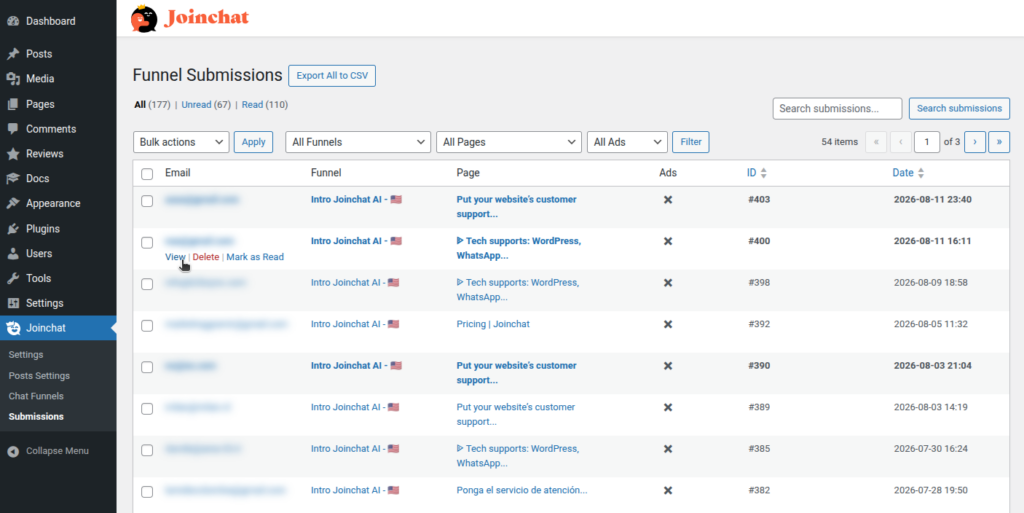This screenshot has height=513, width=1024.
Task: Tick the row #390 checkbox
Action: 147,367
